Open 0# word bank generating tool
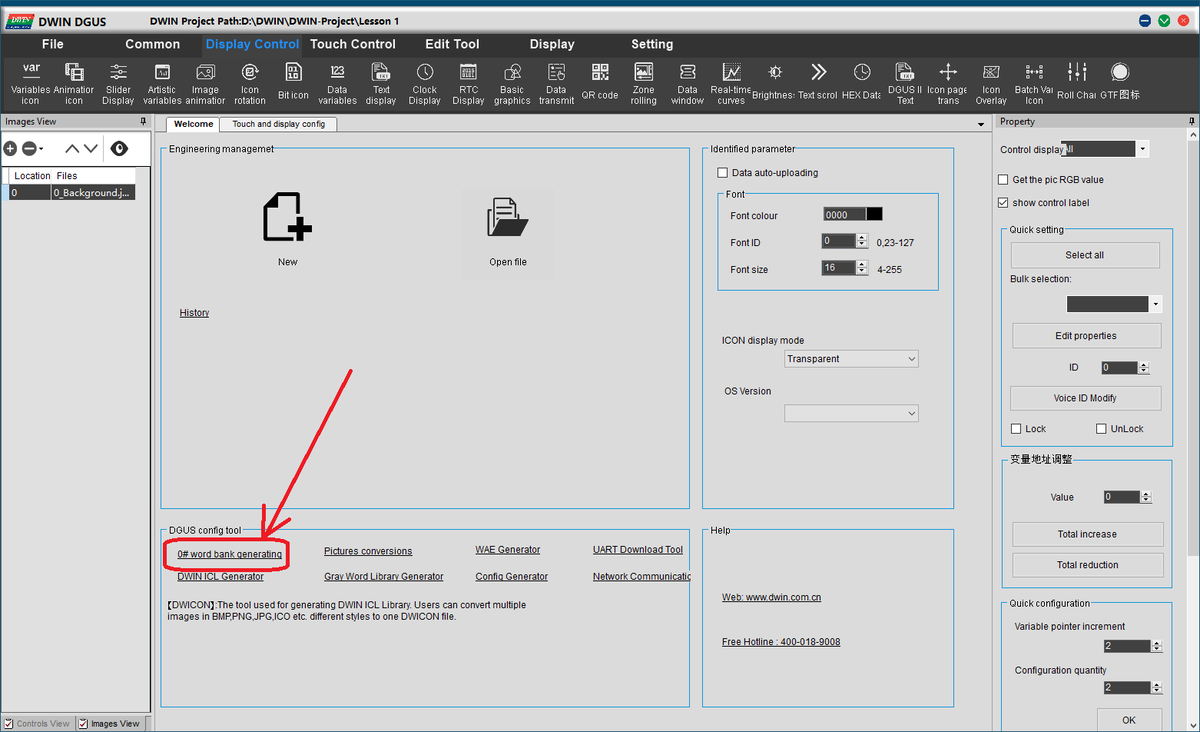1200x732 pixels. coord(230,554)
